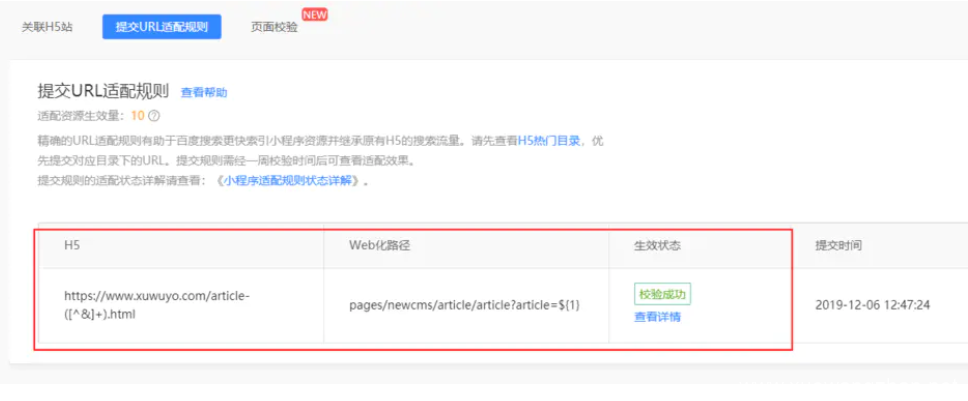
Task: Open the 查看帮助 link
Action: click(204, 93)
